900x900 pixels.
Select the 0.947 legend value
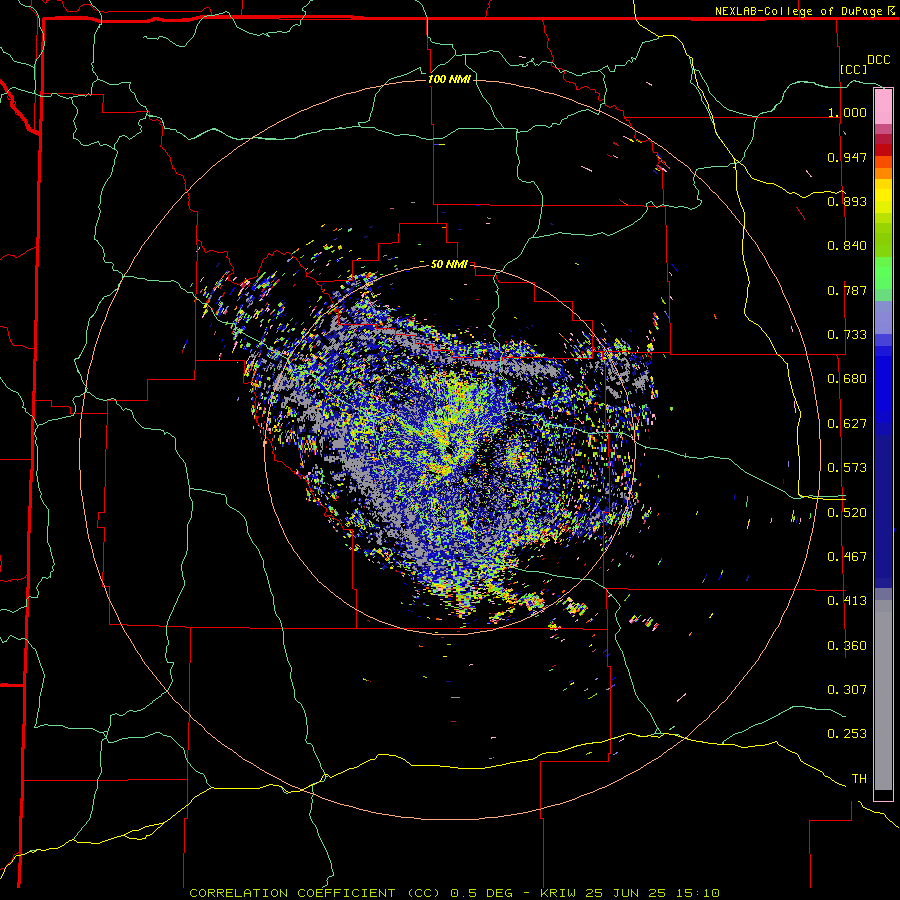point(847,157)
